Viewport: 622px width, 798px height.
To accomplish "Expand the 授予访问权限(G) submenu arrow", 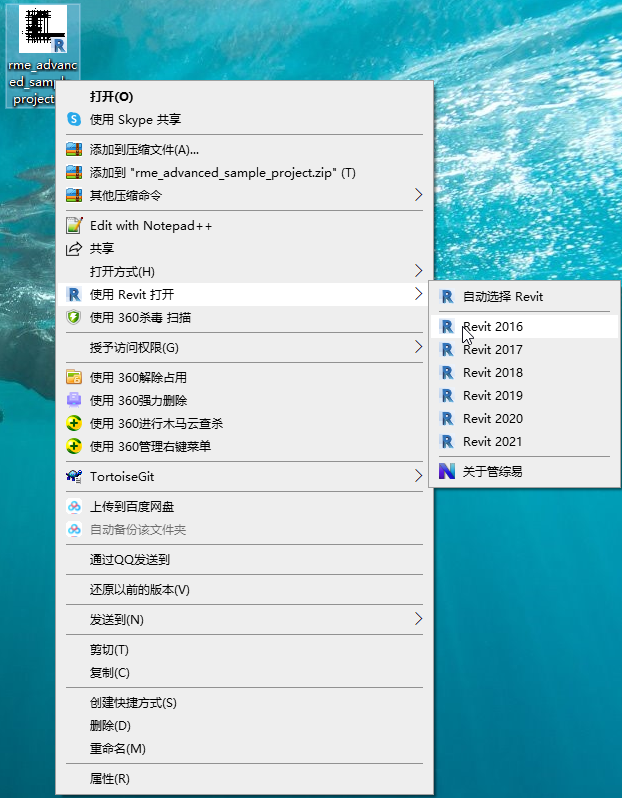I will pyautogui.click(x=418, y=347).
